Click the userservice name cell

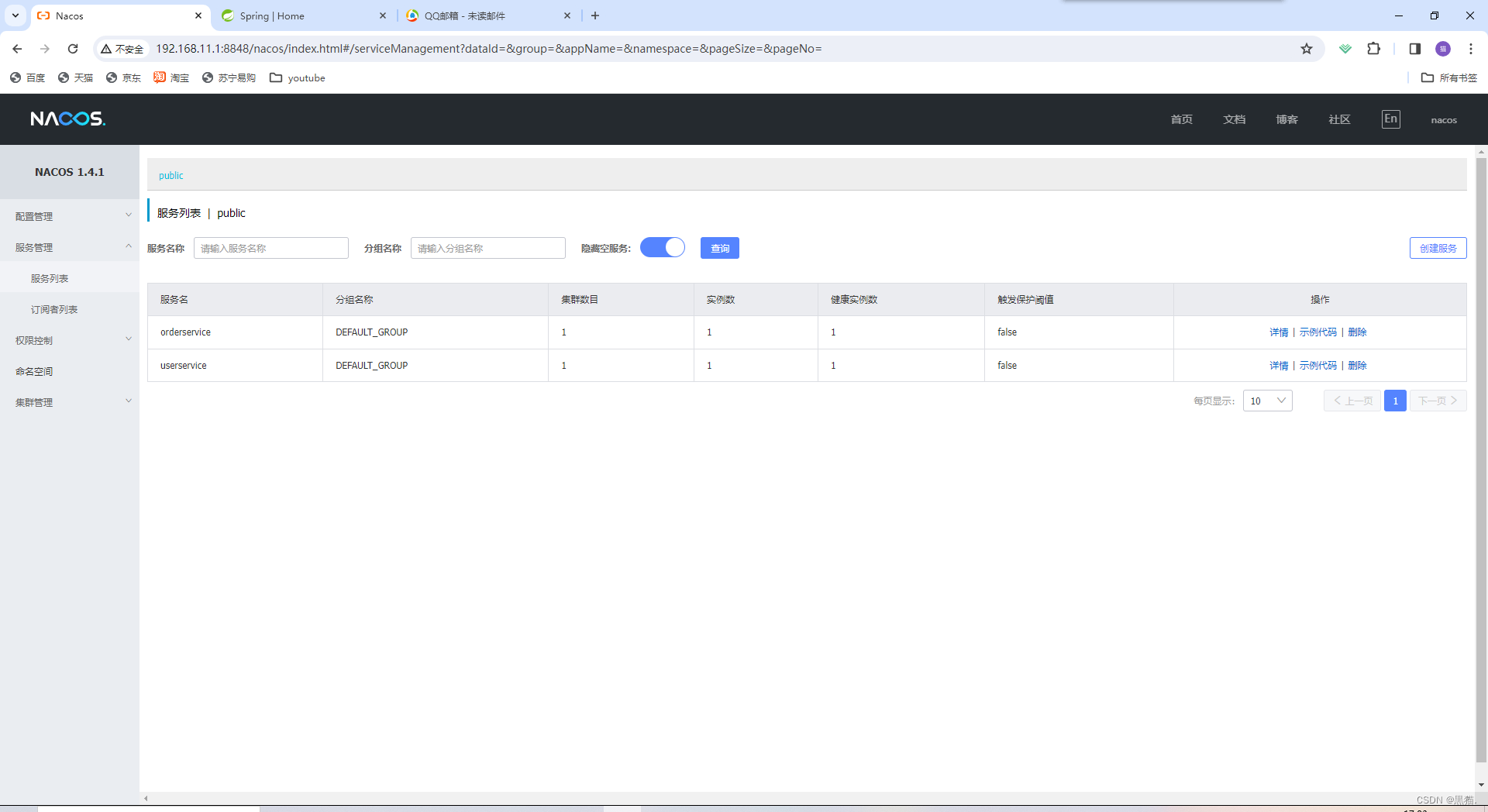(x=235, y=366)
